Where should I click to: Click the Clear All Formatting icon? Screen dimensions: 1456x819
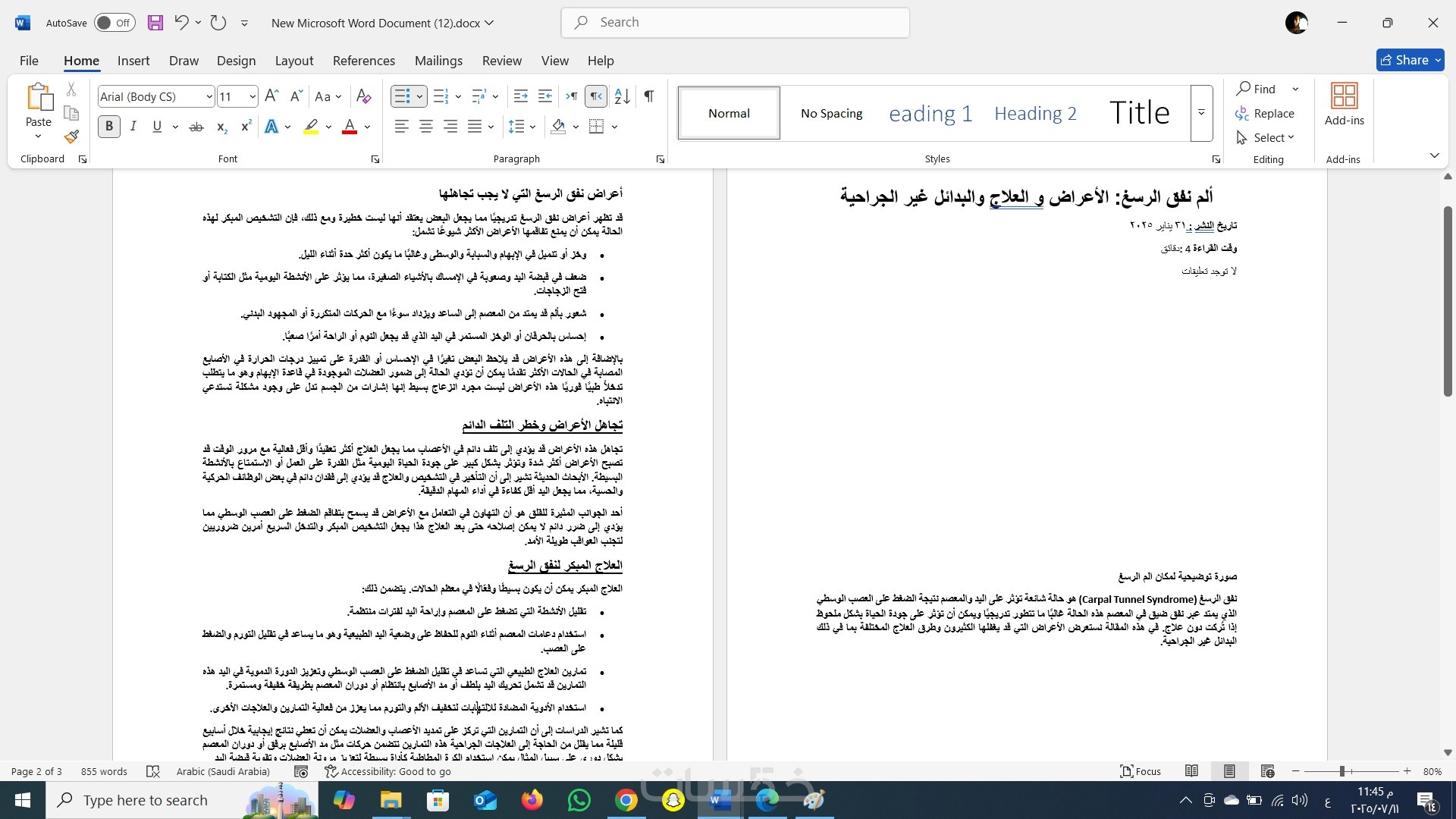(x=363, y=96)
